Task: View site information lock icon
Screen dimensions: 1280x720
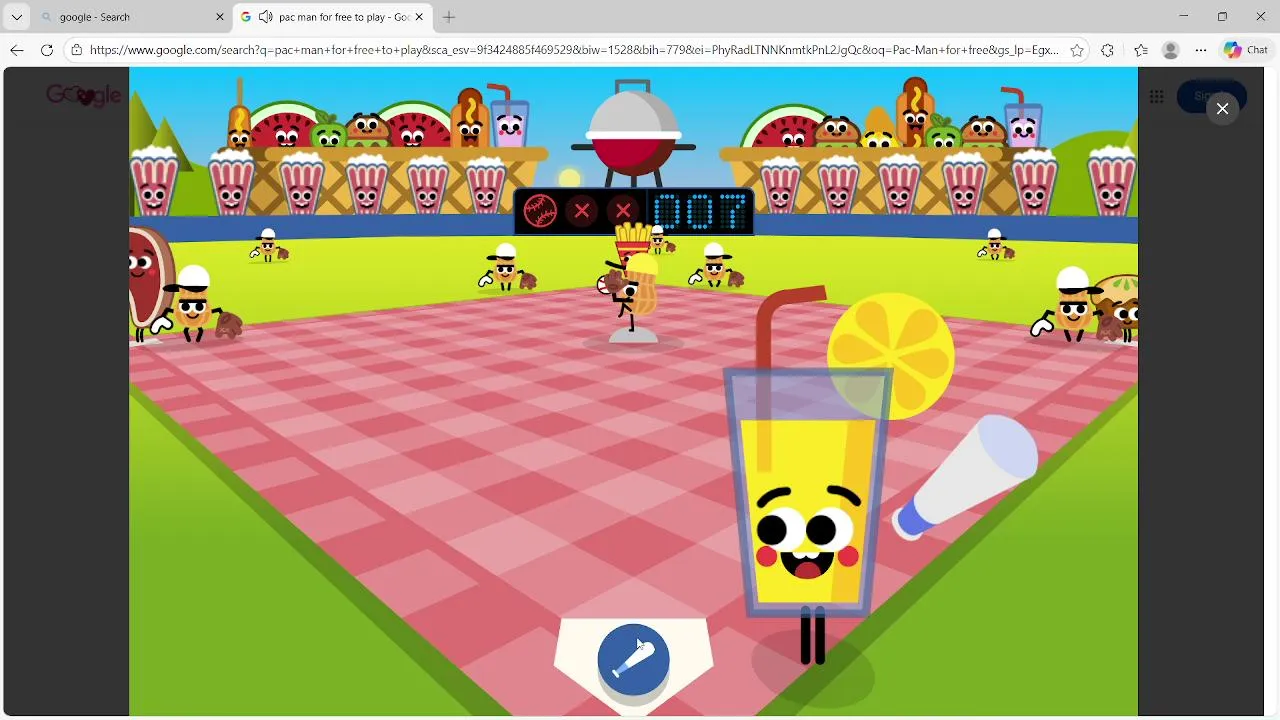Action: click(76, 50)
